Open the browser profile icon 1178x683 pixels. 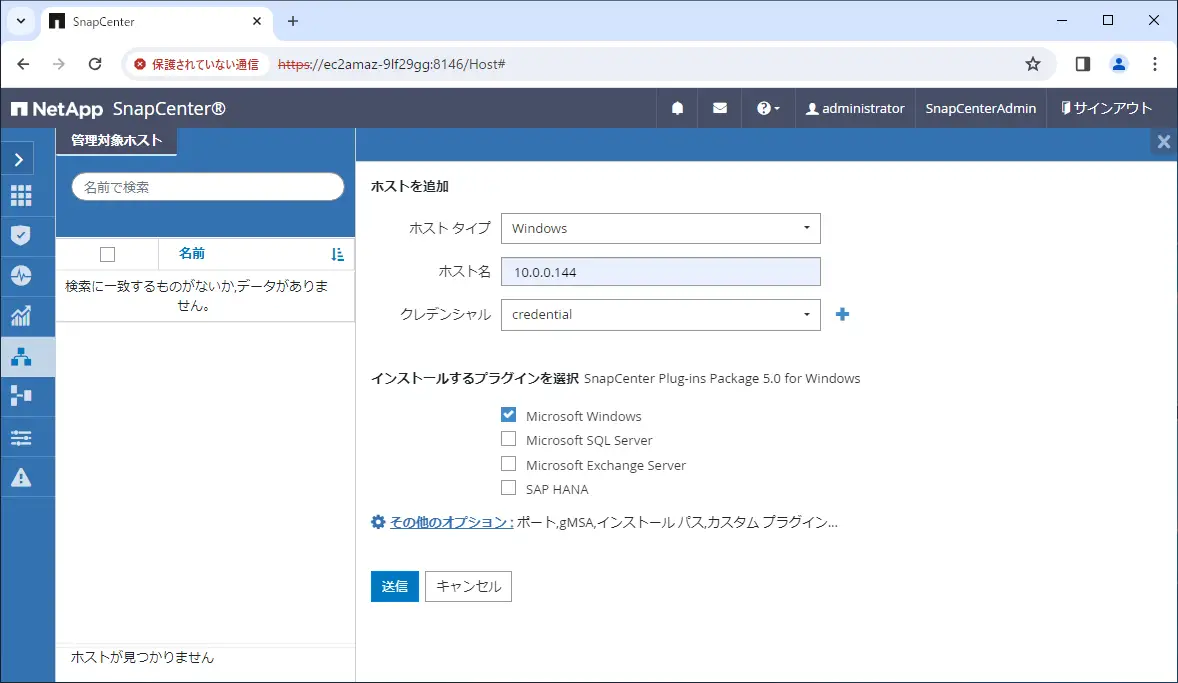click(x=1119, y=65)
